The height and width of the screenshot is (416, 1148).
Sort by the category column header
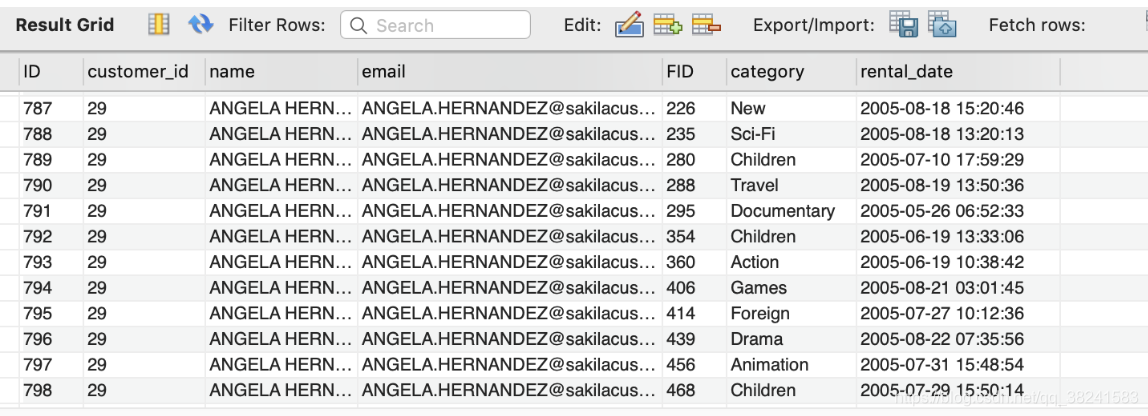[791, 72]
